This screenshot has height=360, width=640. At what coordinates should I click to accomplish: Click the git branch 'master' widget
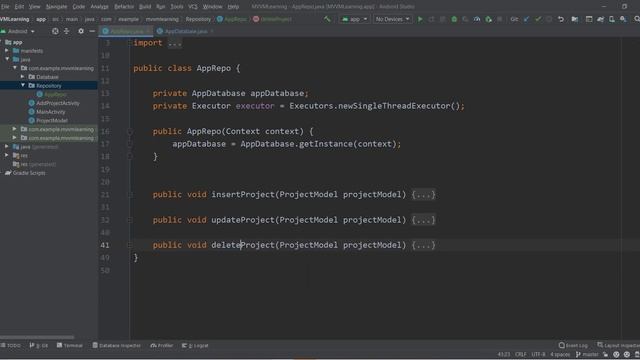pos(587,354)
